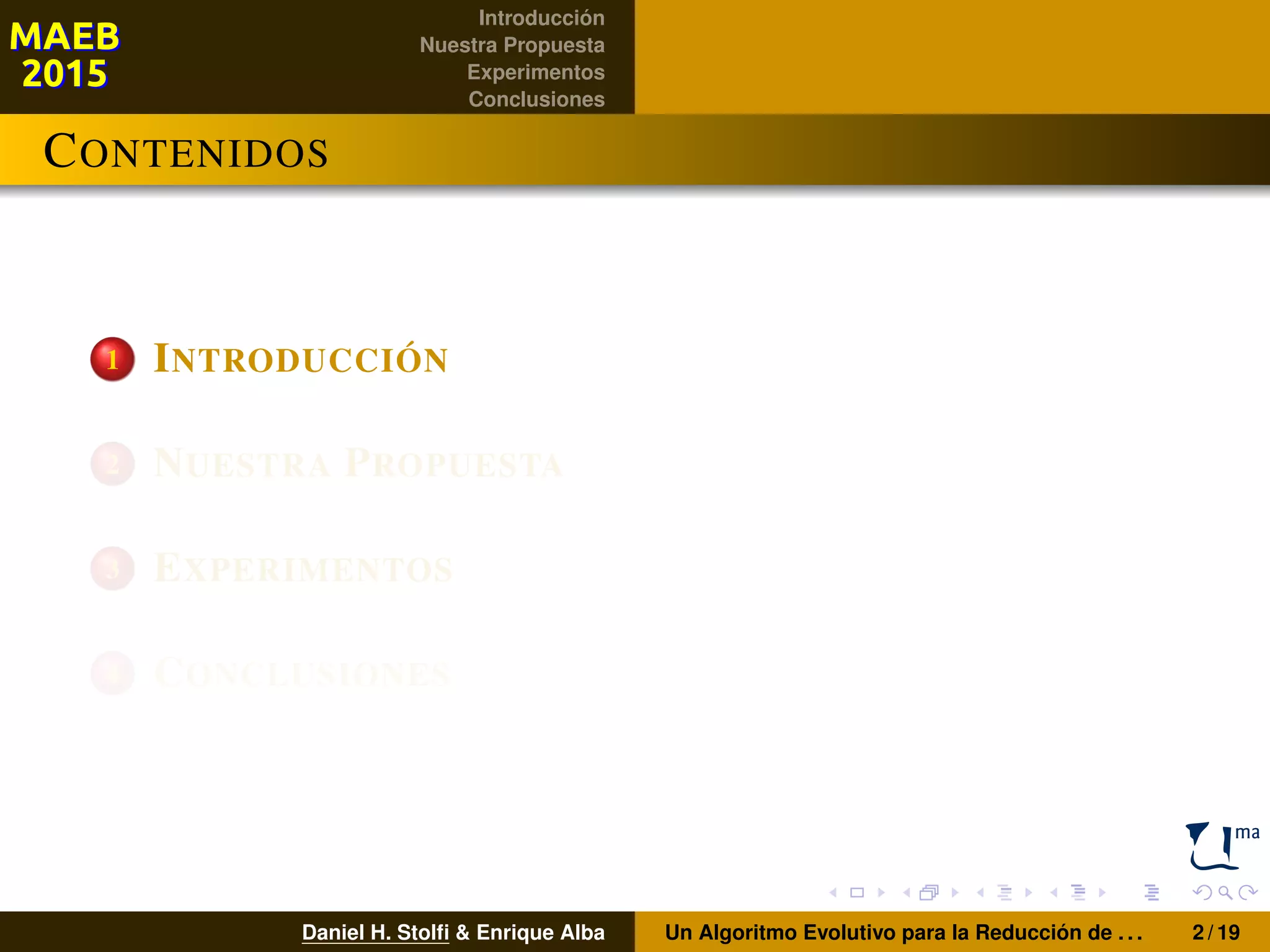Image resolution: width=1270 pixels, height=952 pixels.
Task: Click the standalone presentation outline lines icon
Action: click(x=1152, y=892)
